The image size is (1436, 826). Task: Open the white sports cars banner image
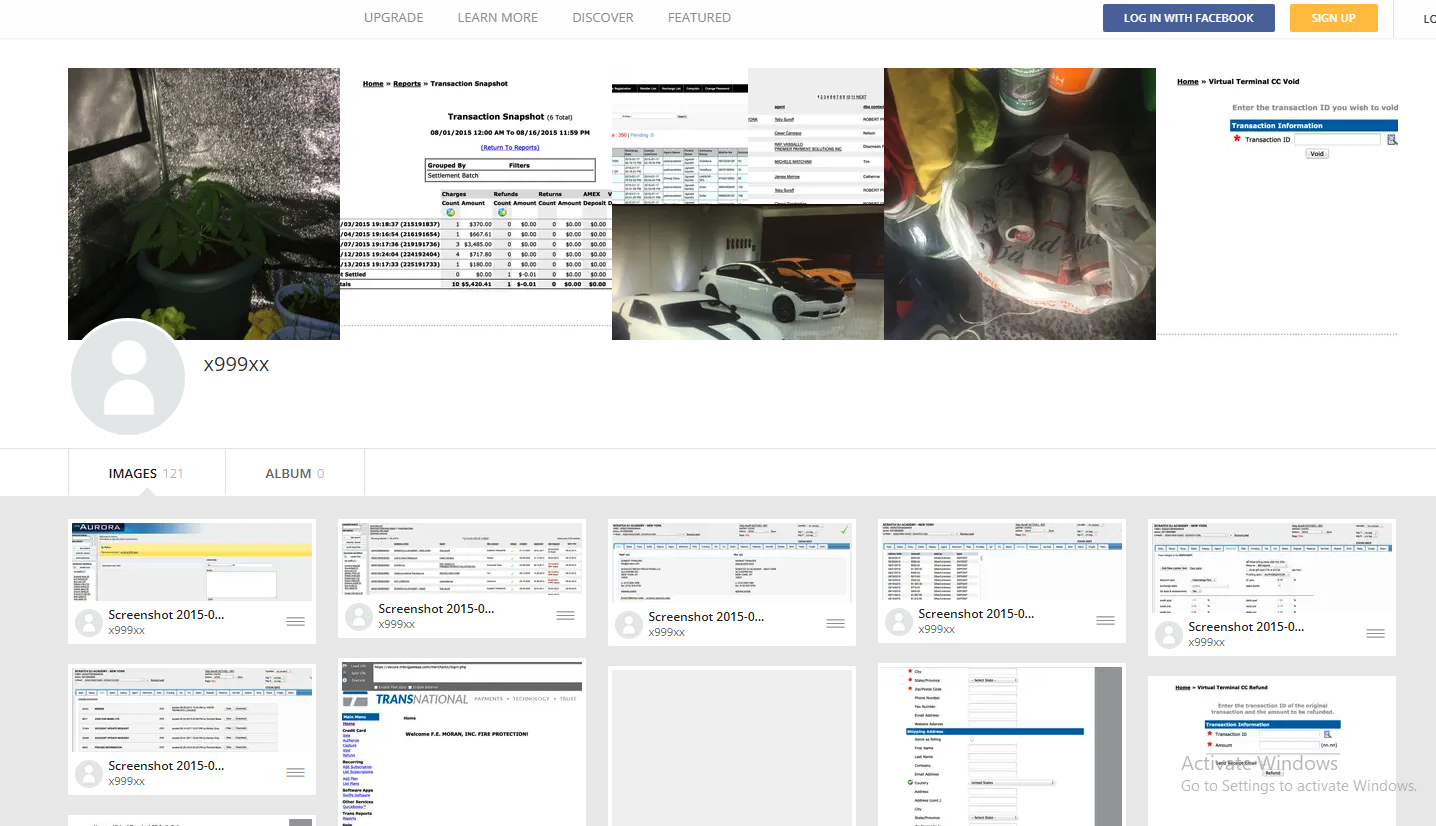click(x=748, y=272)
